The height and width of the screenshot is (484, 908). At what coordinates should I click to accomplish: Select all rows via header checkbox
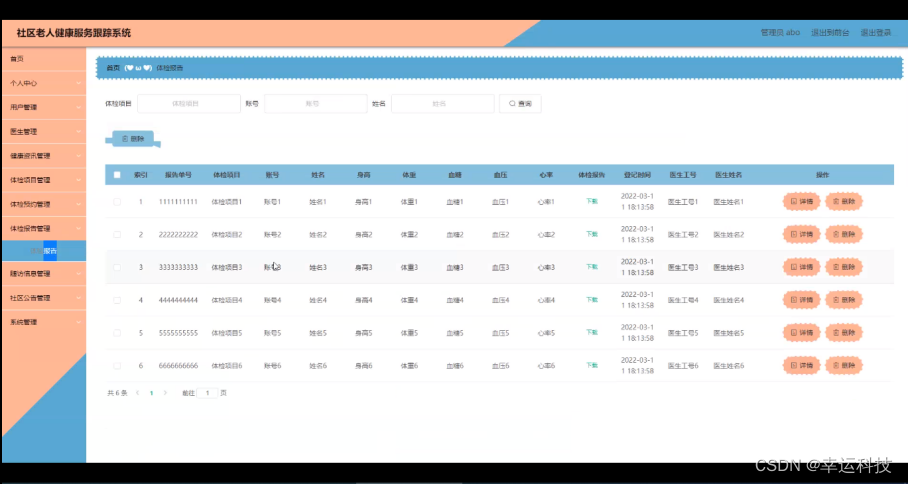pyautogui.click(x=117, y=175)
